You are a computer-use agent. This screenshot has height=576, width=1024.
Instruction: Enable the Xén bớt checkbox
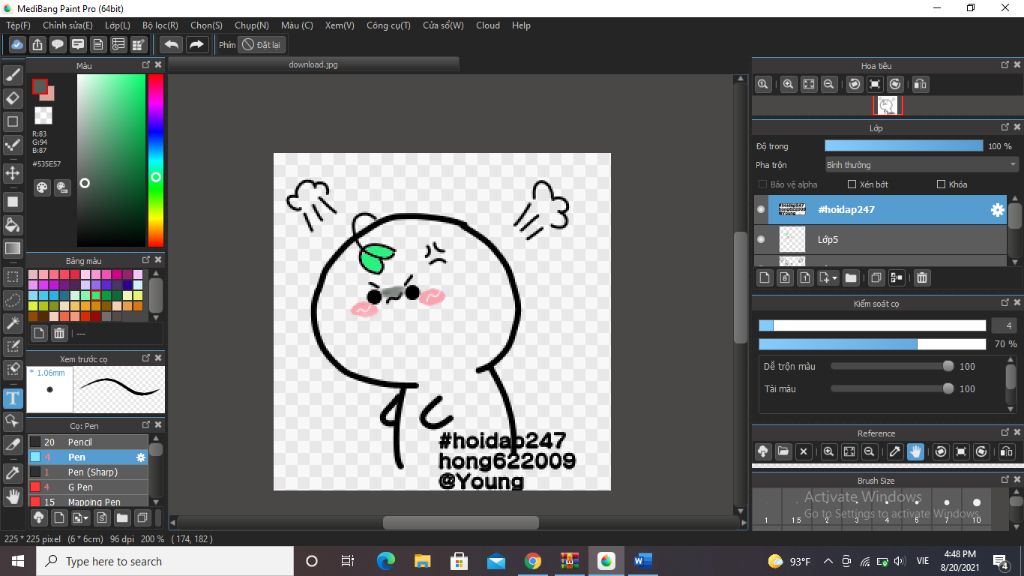(x=852, y=185)
